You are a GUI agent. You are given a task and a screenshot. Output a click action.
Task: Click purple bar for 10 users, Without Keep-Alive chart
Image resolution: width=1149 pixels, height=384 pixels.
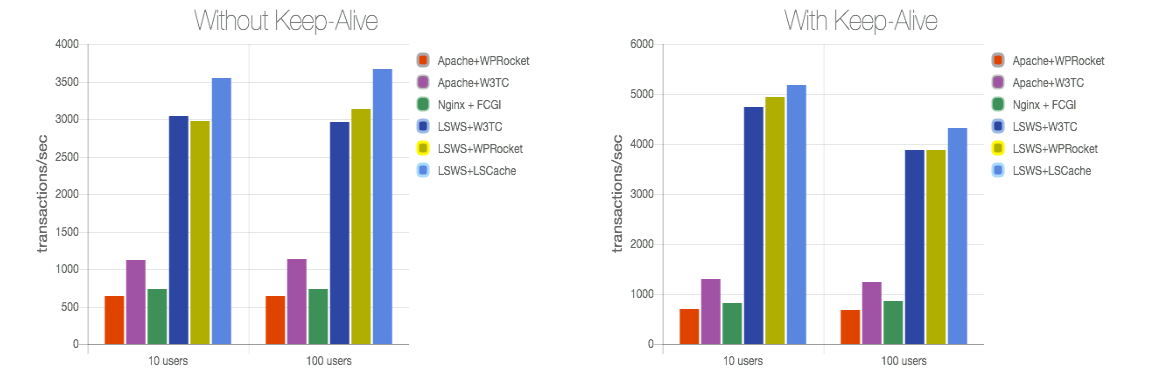(136, 302)
